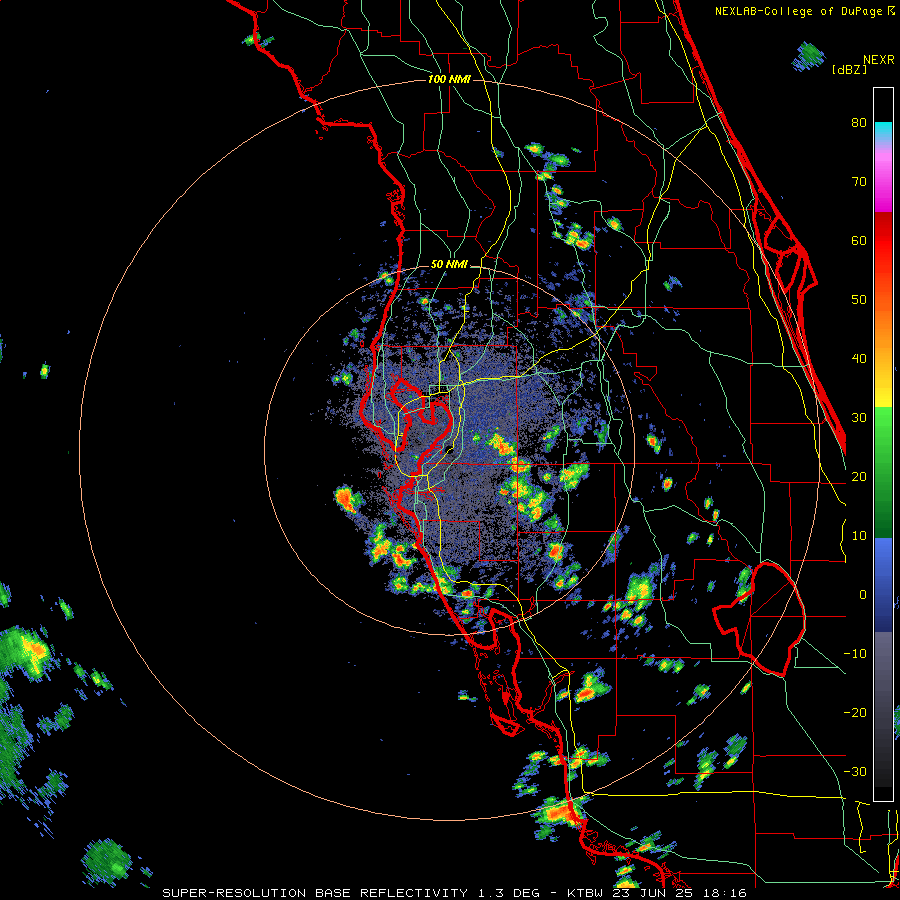Screen dimensions: 900x900
Task: Click the 80 value on the dBZ scale
Action: coord(859,123)
